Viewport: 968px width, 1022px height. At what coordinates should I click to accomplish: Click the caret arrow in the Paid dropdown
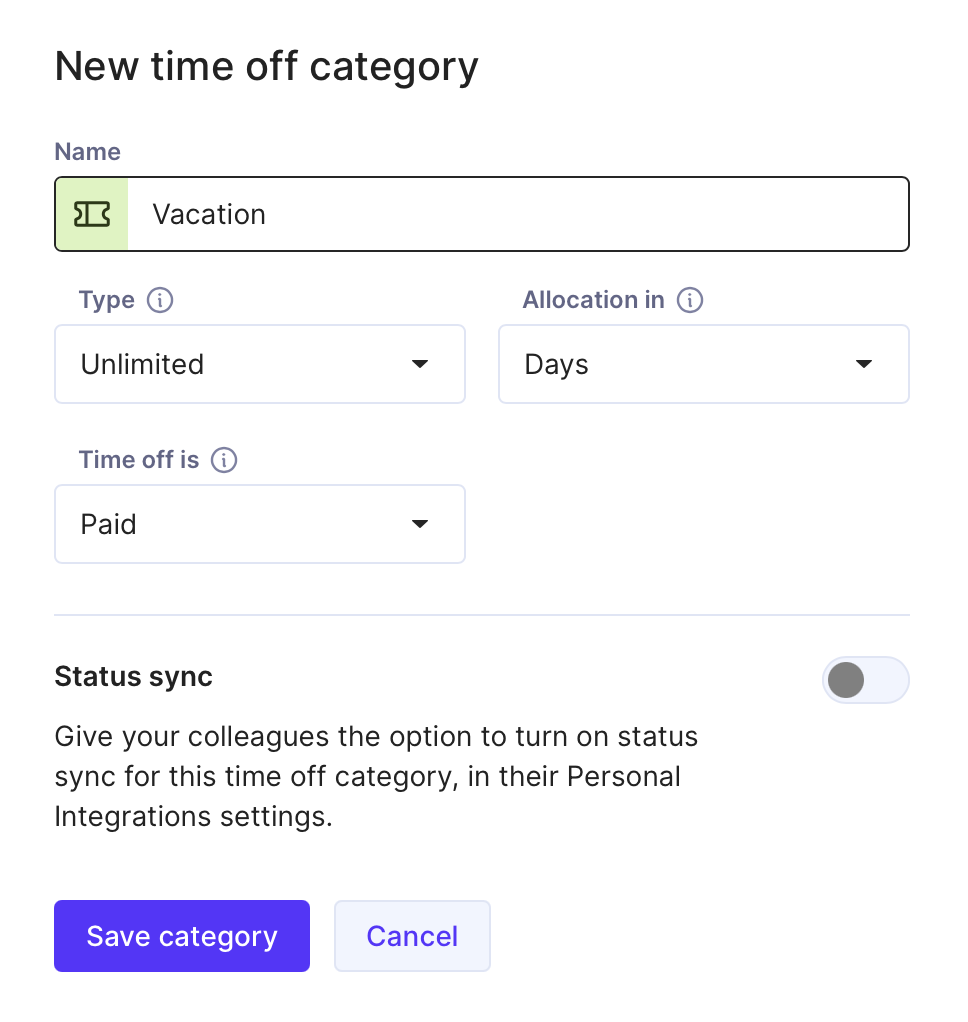click(420, 523)
